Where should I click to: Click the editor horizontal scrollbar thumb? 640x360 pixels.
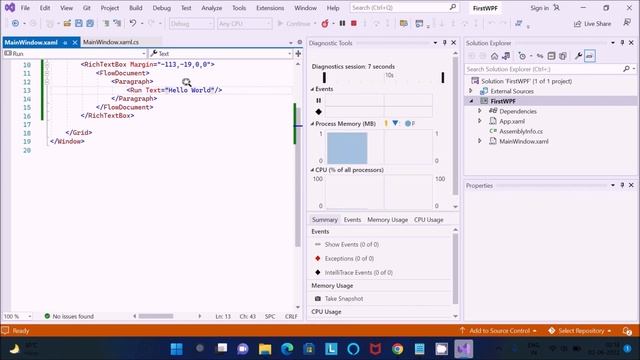pos(156,316)
